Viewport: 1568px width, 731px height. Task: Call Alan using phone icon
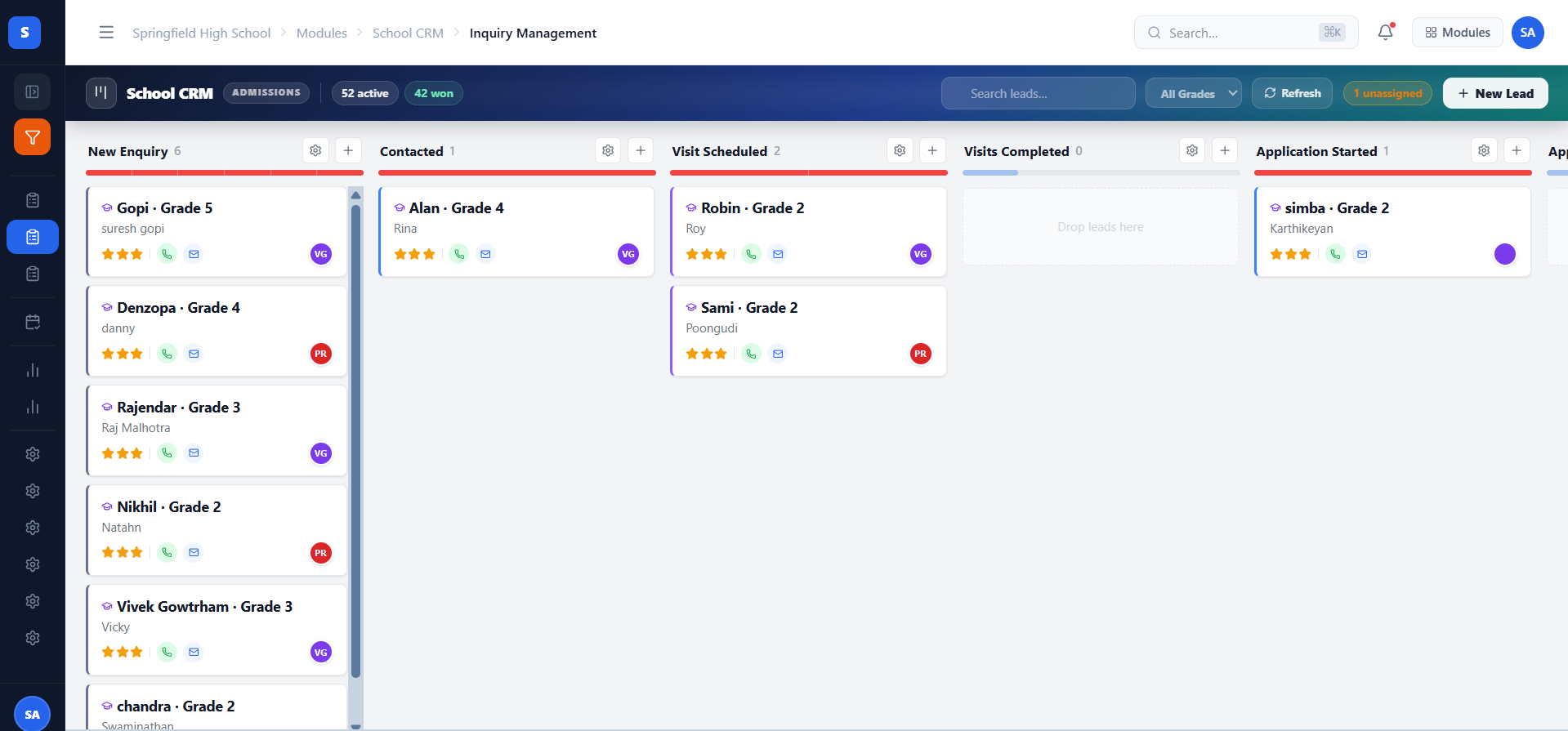click(x=459, y=254)
